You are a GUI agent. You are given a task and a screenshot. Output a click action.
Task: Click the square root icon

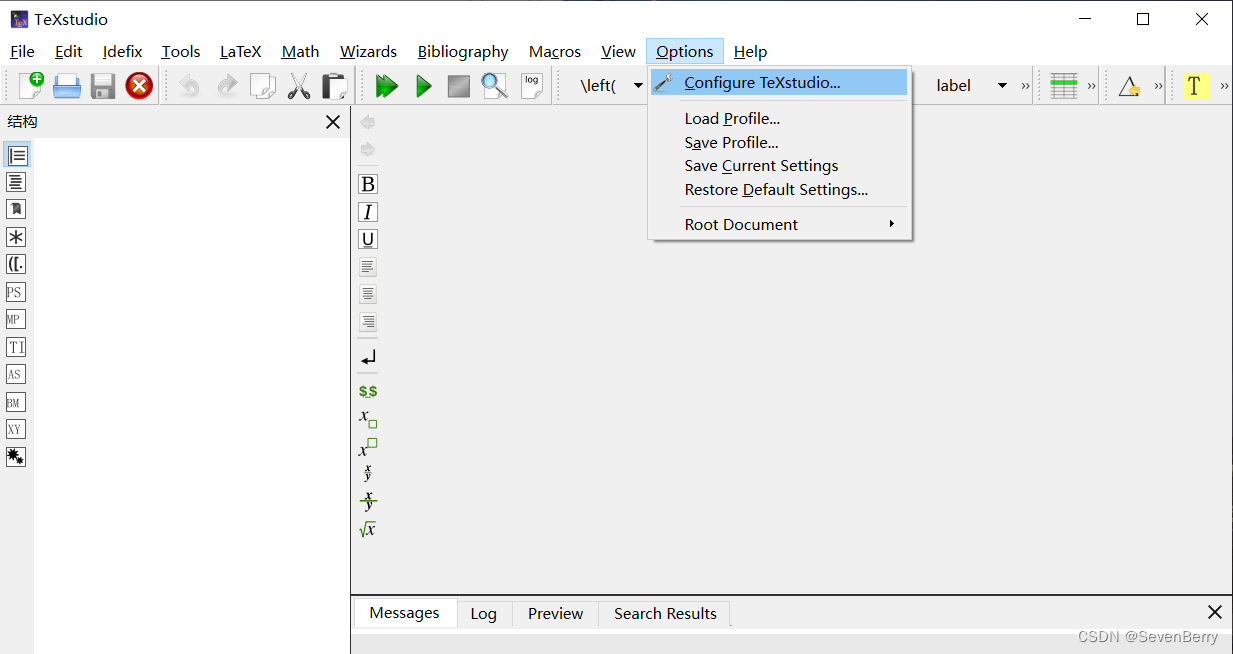click(x=368, y=529)
